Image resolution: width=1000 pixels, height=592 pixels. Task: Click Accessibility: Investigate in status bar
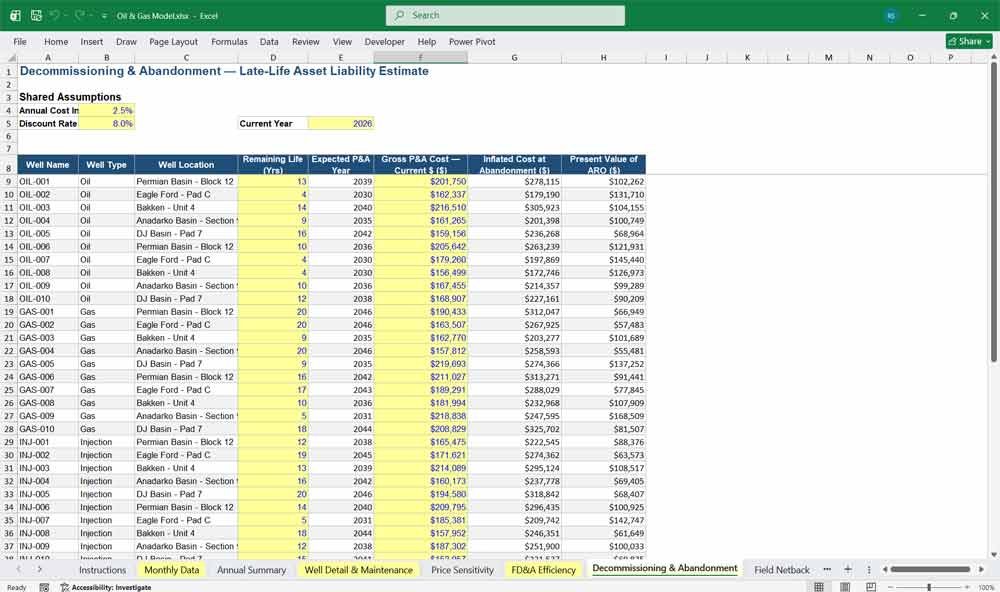coord(106,587)
